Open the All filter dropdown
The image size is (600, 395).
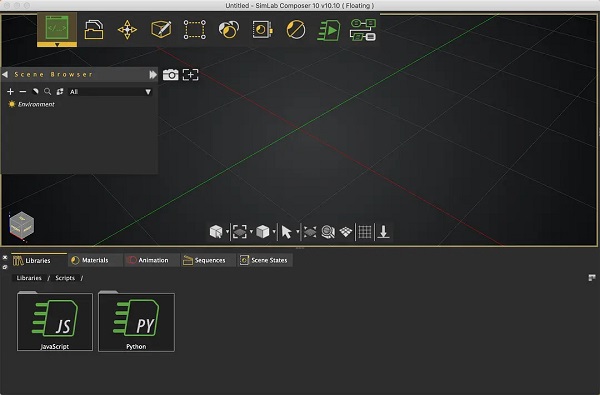(x=110, y=91)
